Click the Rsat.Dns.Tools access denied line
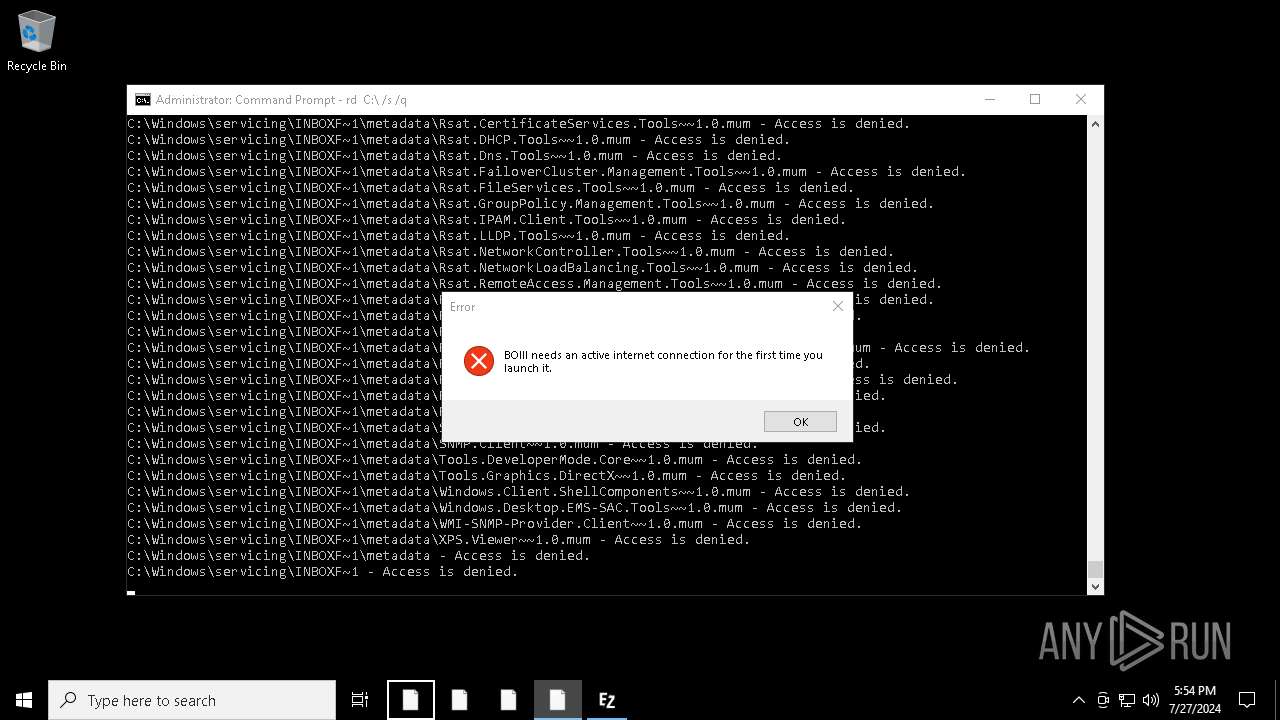This screenshot has height=720, width=1280. [454, 156]
